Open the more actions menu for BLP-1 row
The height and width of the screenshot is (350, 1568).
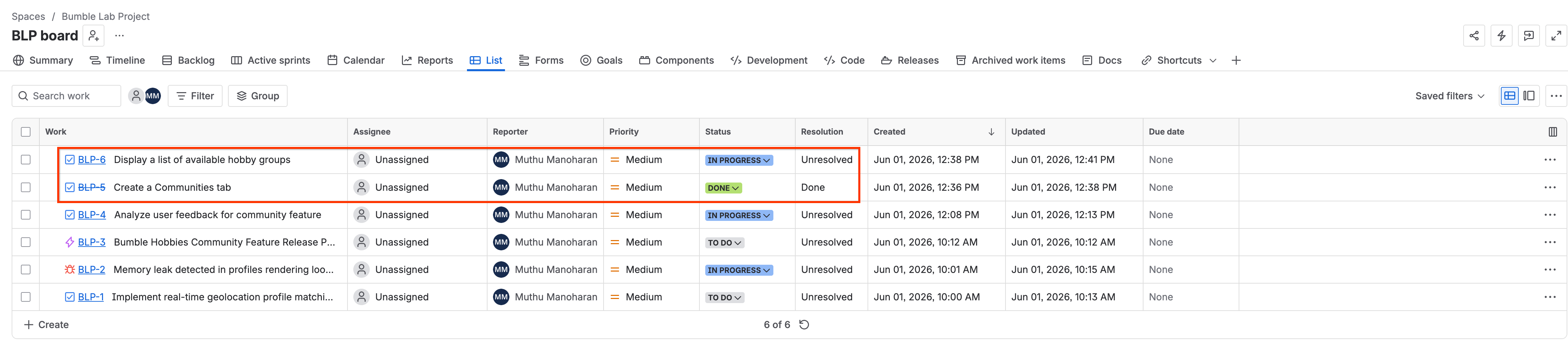click(1550, 298)
